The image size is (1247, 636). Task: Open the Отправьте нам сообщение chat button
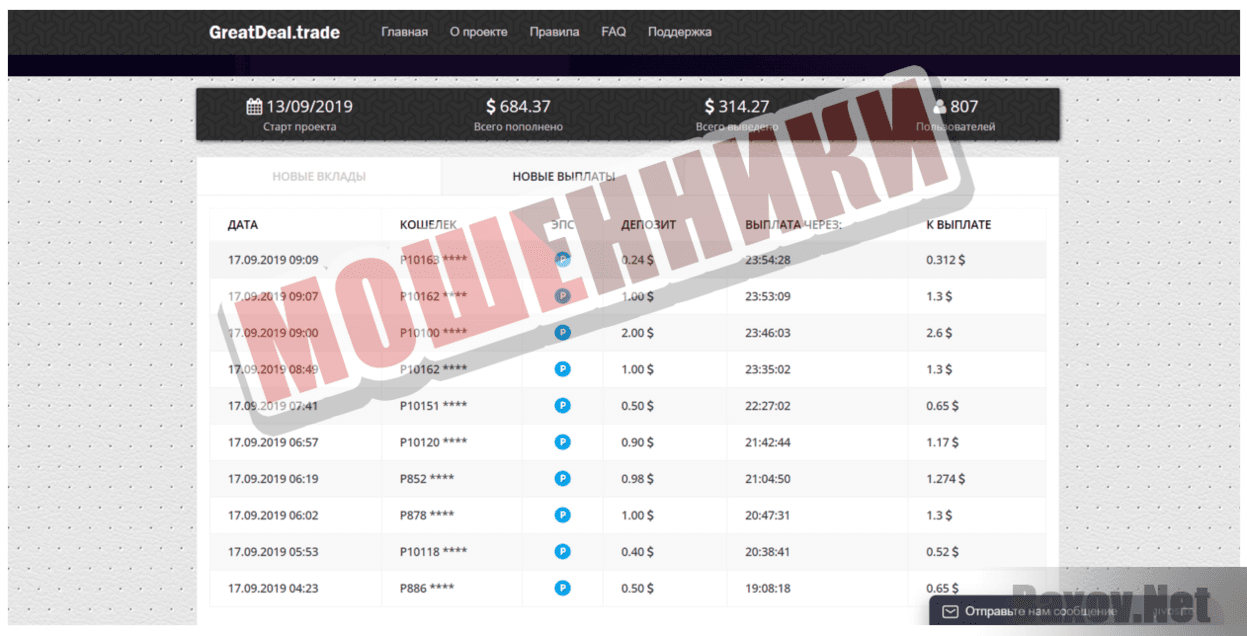pos(1040,611)
